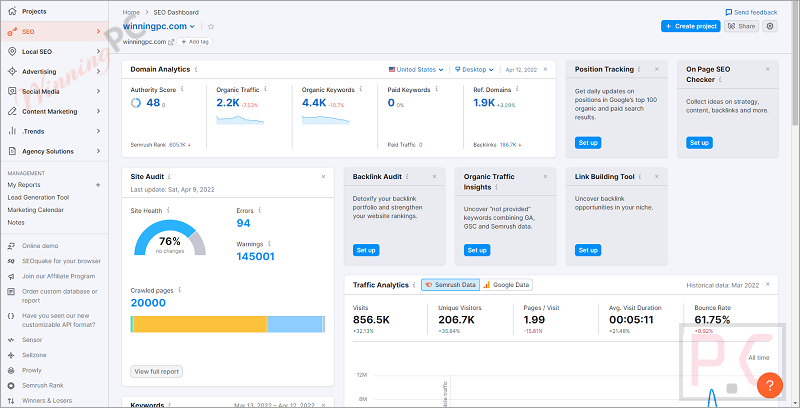Click the Share button
This screenshot has width=800, height=408.
(x=742, y=26)
